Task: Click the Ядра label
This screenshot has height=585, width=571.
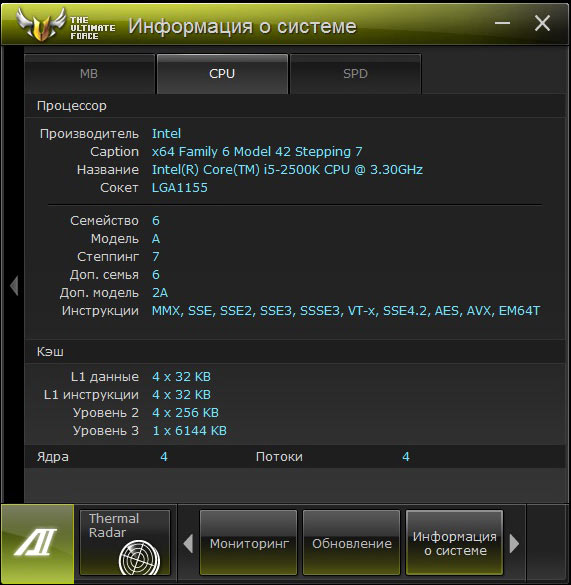Action: (52, 457)
